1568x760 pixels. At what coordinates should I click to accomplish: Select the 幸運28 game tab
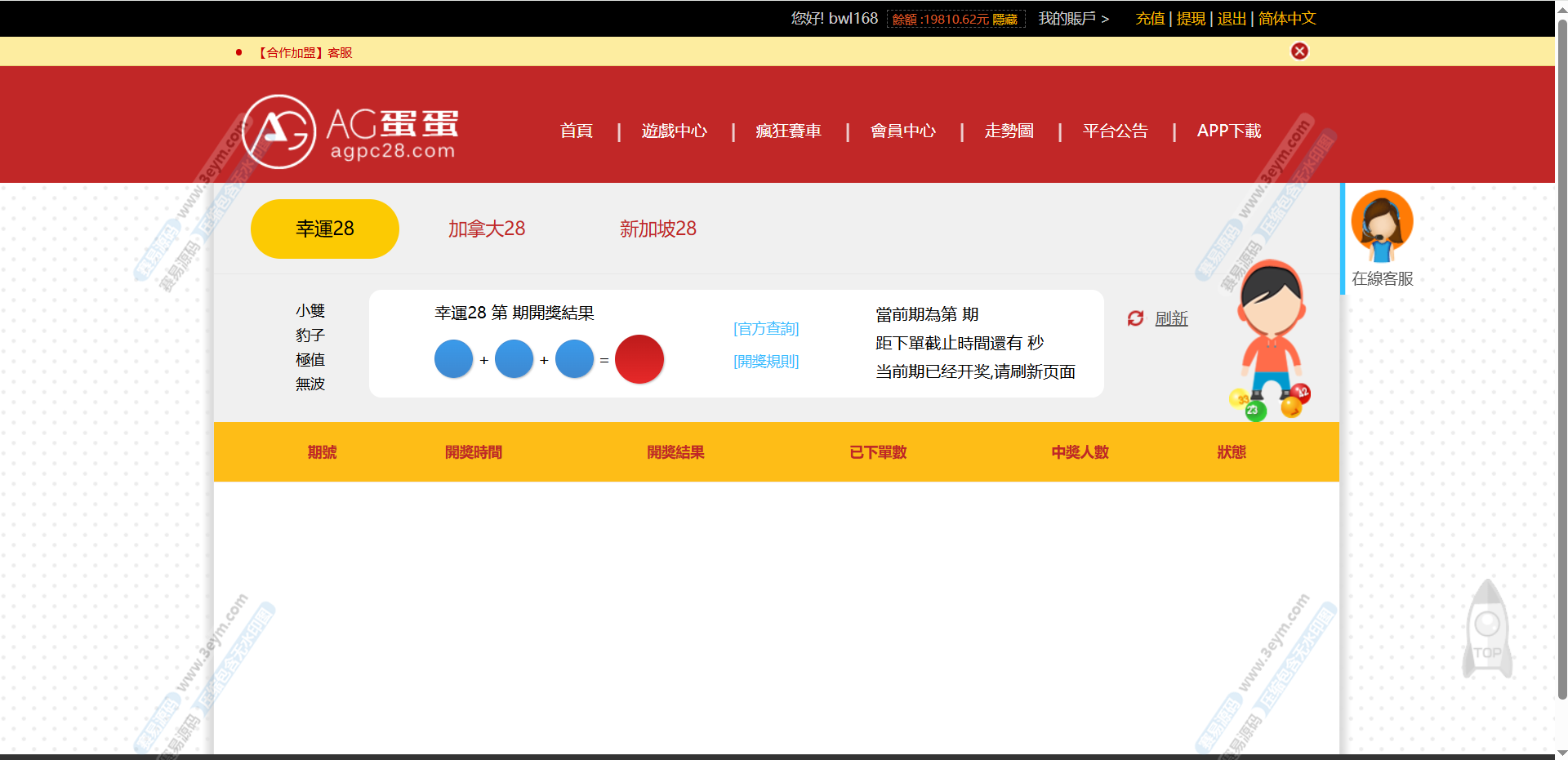click(x=324, y=229)
